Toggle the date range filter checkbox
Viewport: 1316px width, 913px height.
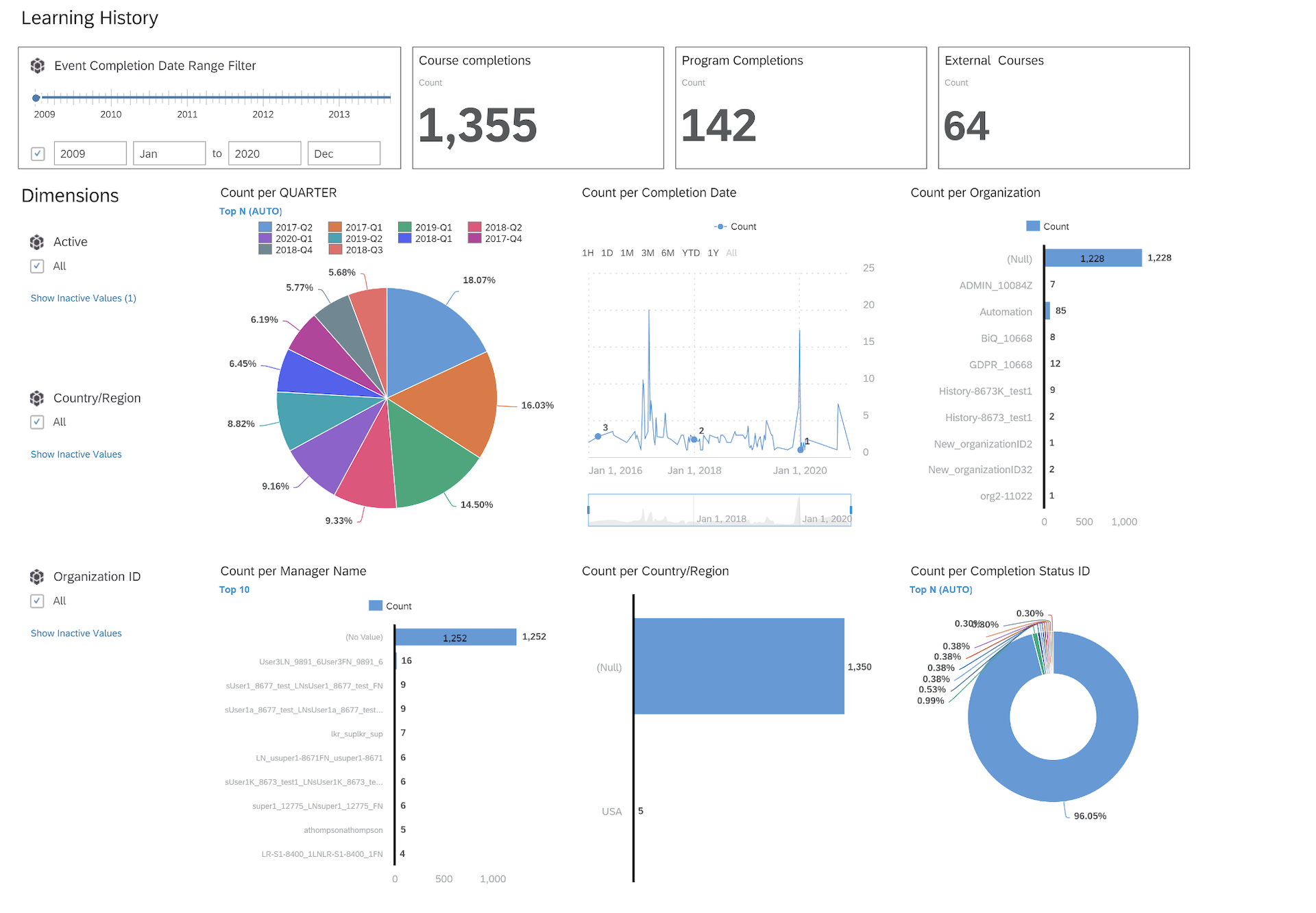point(38,154)
